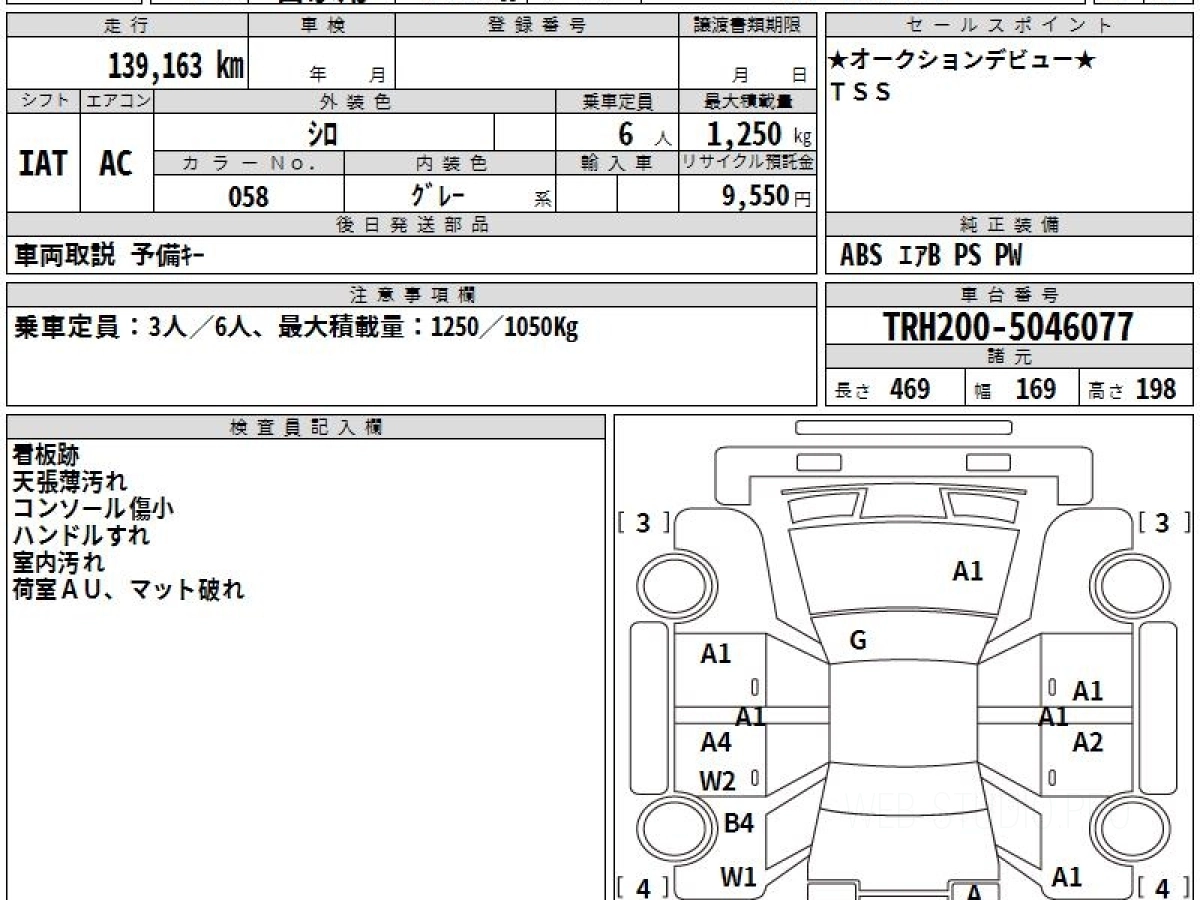Select exterior color value シロ
This screenshot has width=1200, height=900.
(x=322, y=133)
